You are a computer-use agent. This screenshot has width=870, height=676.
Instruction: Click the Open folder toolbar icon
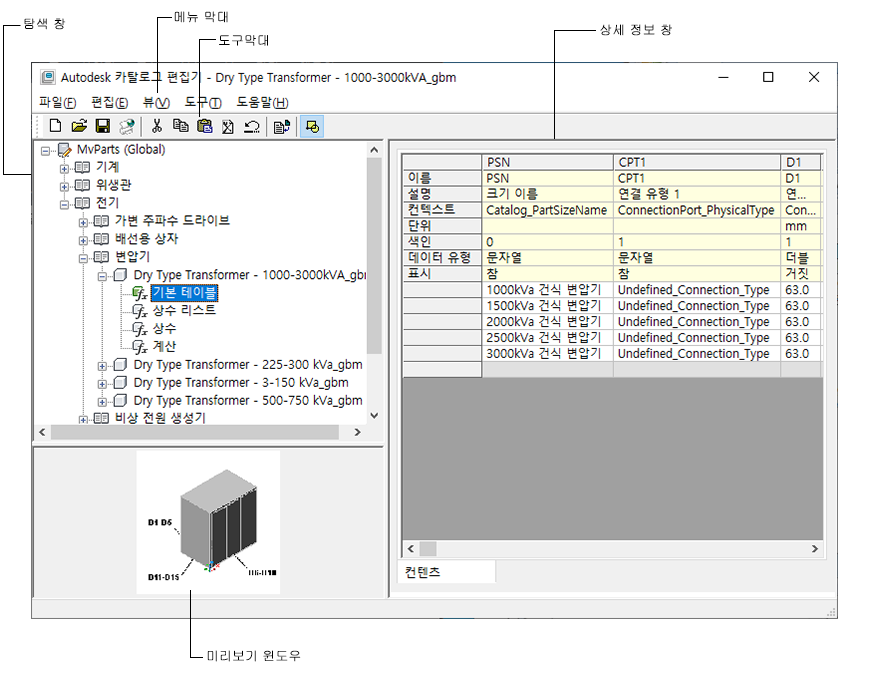[79, 126]
